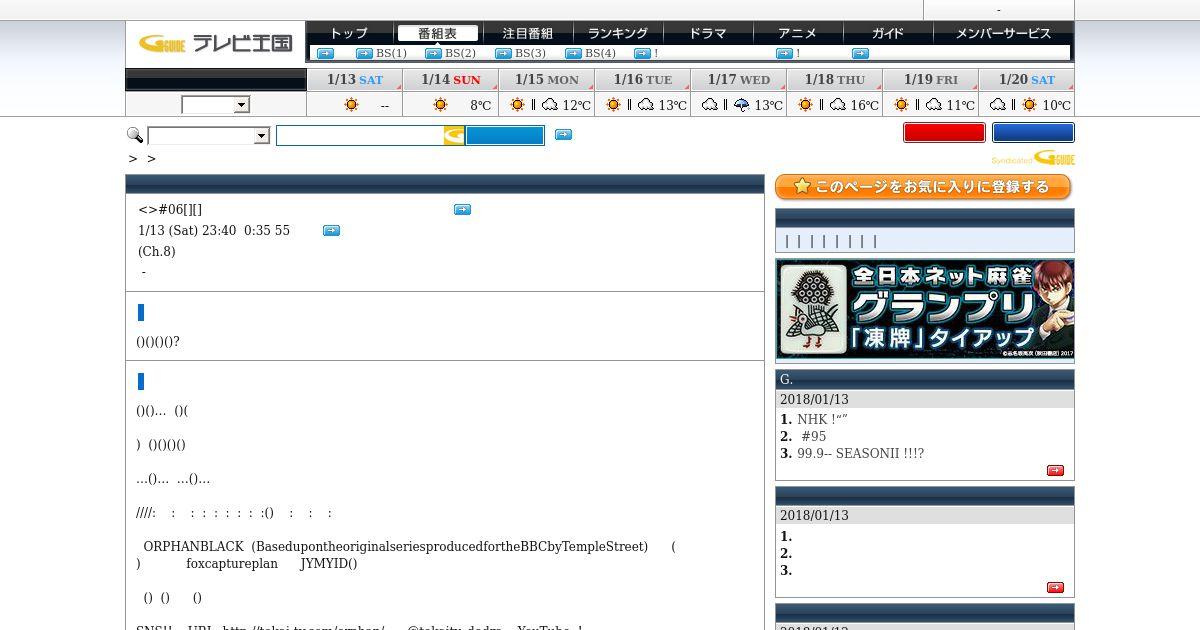Open the トップ tab
1200x630 pixels.
point(349,33)
